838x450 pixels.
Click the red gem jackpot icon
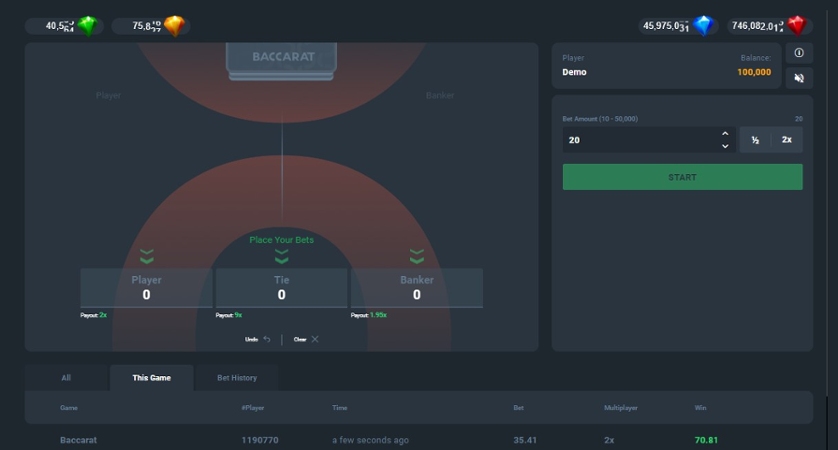[x=796, y=26]
